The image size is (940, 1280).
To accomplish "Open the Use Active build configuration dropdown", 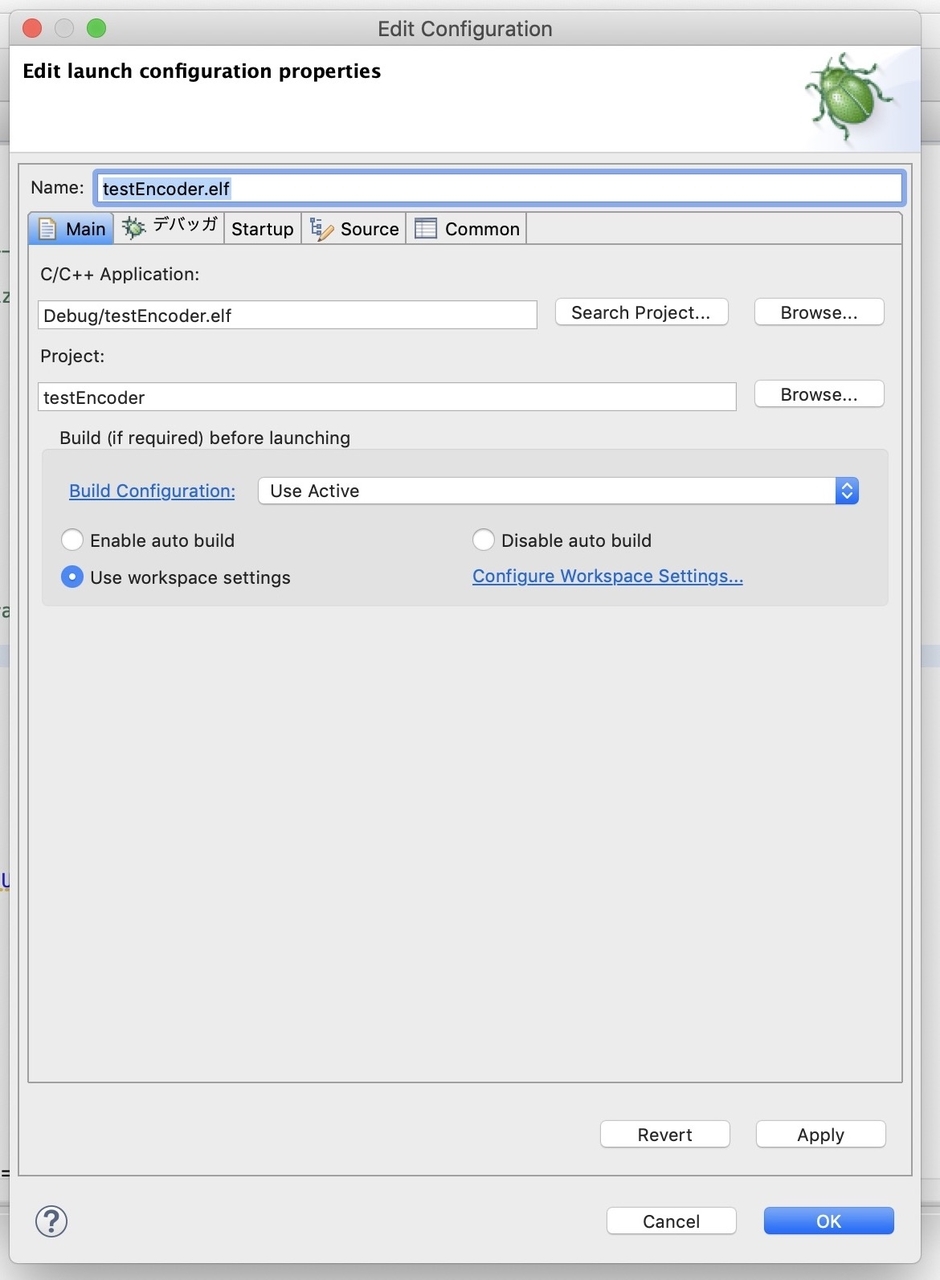I will coord(558,491).
